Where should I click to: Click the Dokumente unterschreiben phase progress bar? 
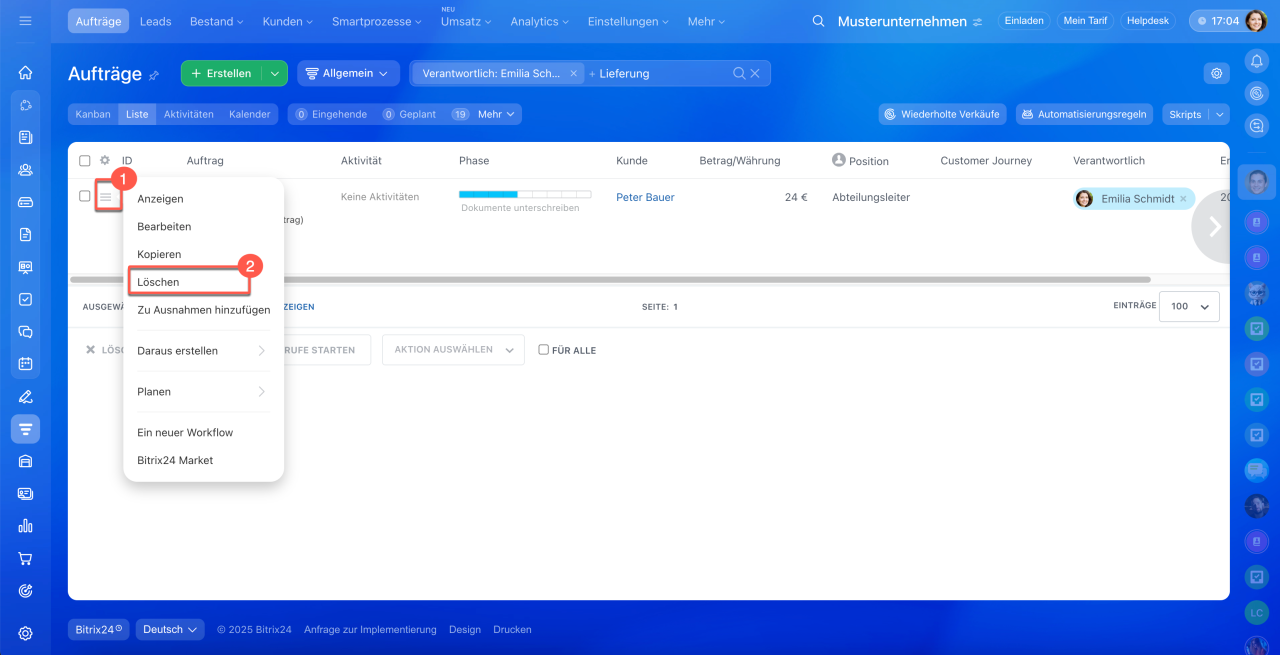pos(524,195)
